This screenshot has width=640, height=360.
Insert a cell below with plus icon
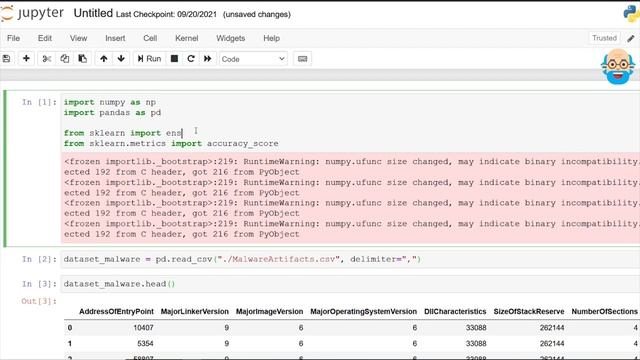pos(26,59)
